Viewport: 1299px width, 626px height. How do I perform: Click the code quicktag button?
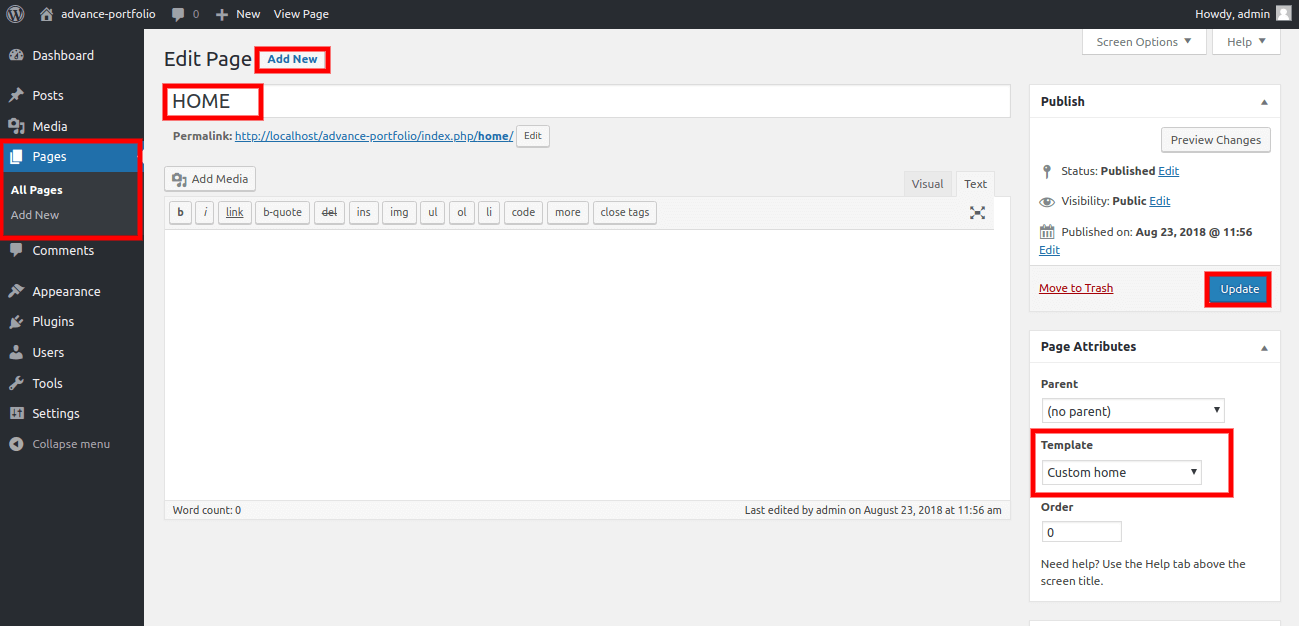point(523,212)
